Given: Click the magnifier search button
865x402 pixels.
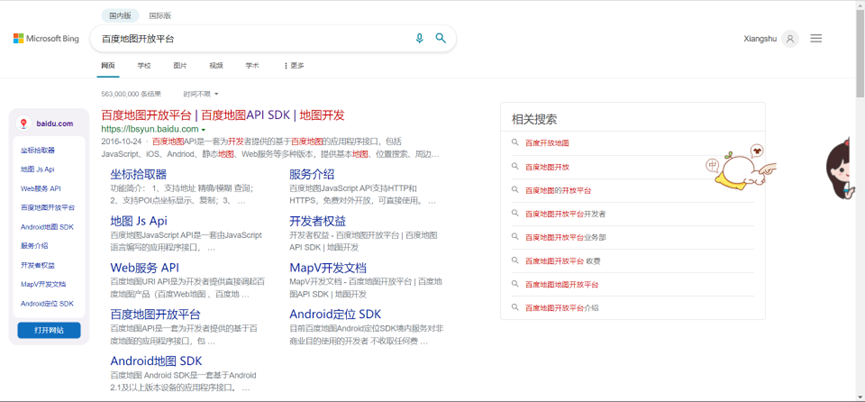Looking at the screenshot, I should (440, 38).
